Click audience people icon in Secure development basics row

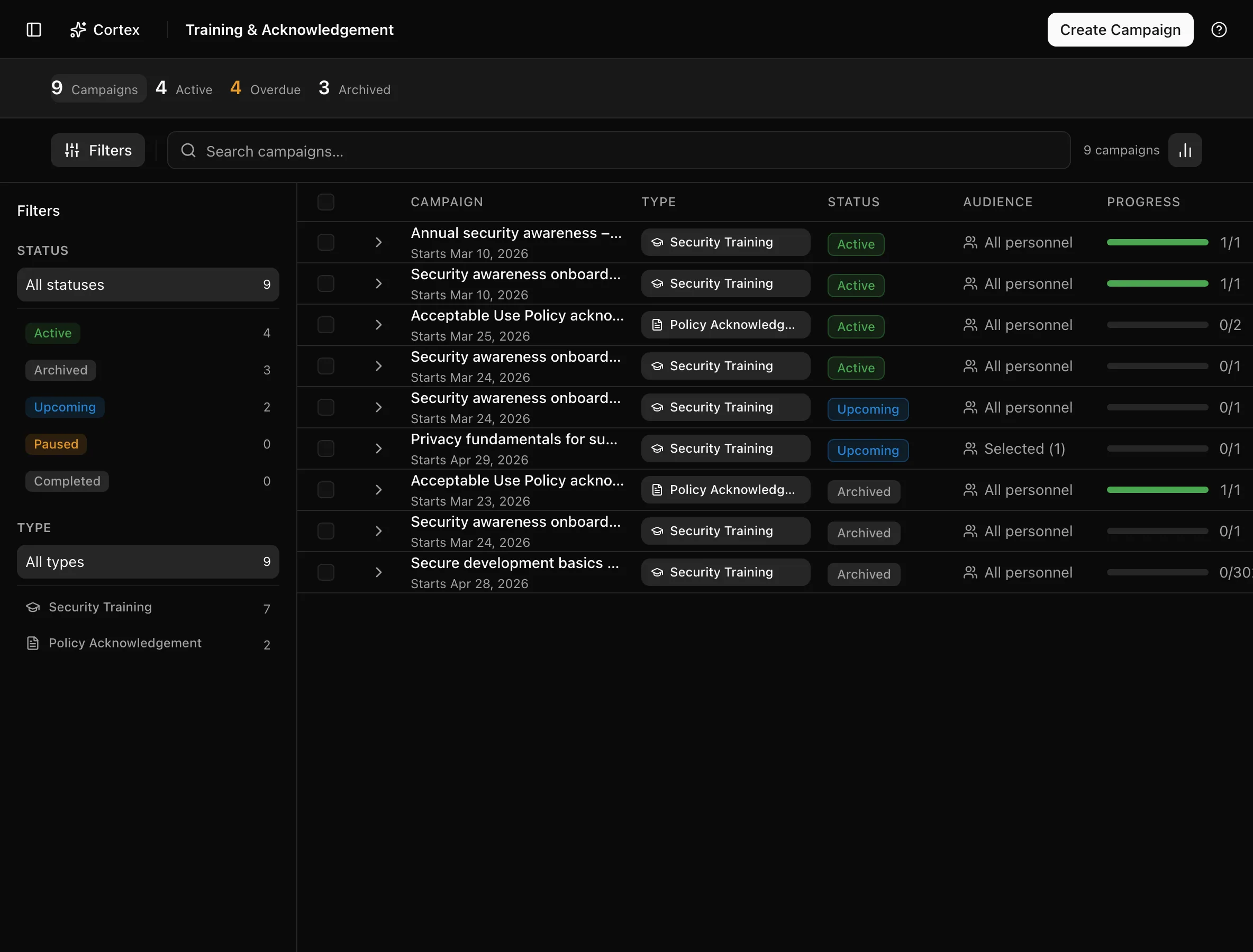click(x=970, y=572)
